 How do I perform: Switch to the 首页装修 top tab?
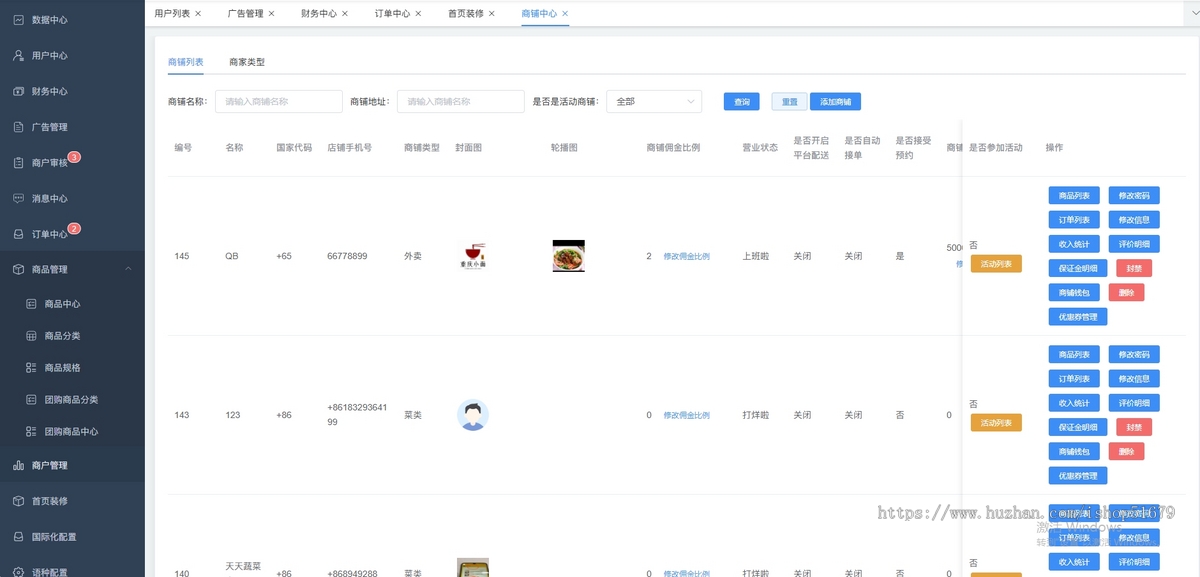(466, 14)
